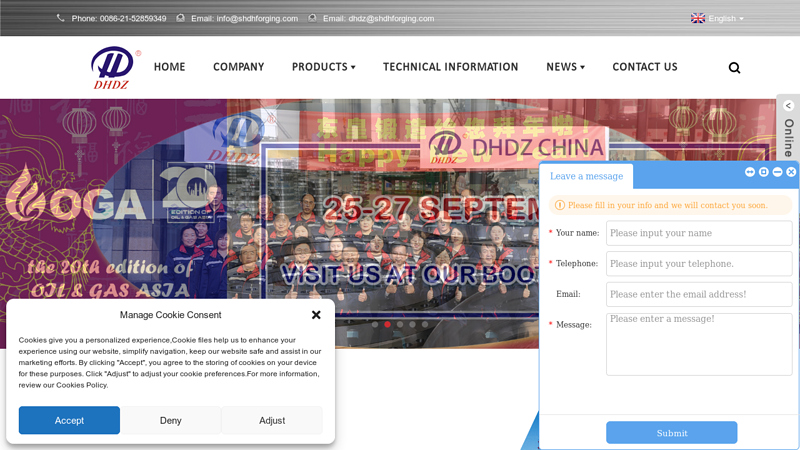Screen dimensions: 800x450
Task: Minimize the Leave a message window
Action: (777, 172)
